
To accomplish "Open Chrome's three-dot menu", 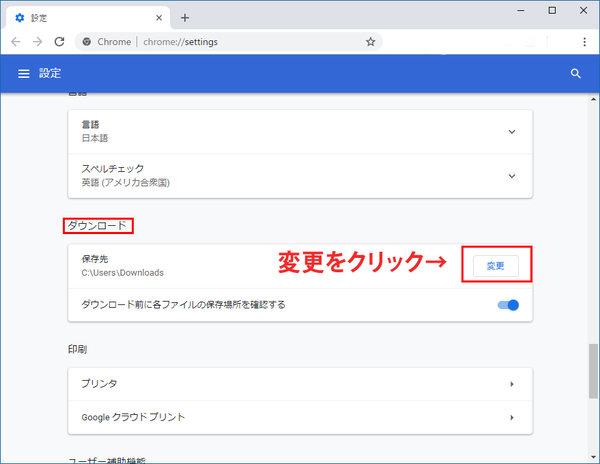I will [x=584, y=42].
